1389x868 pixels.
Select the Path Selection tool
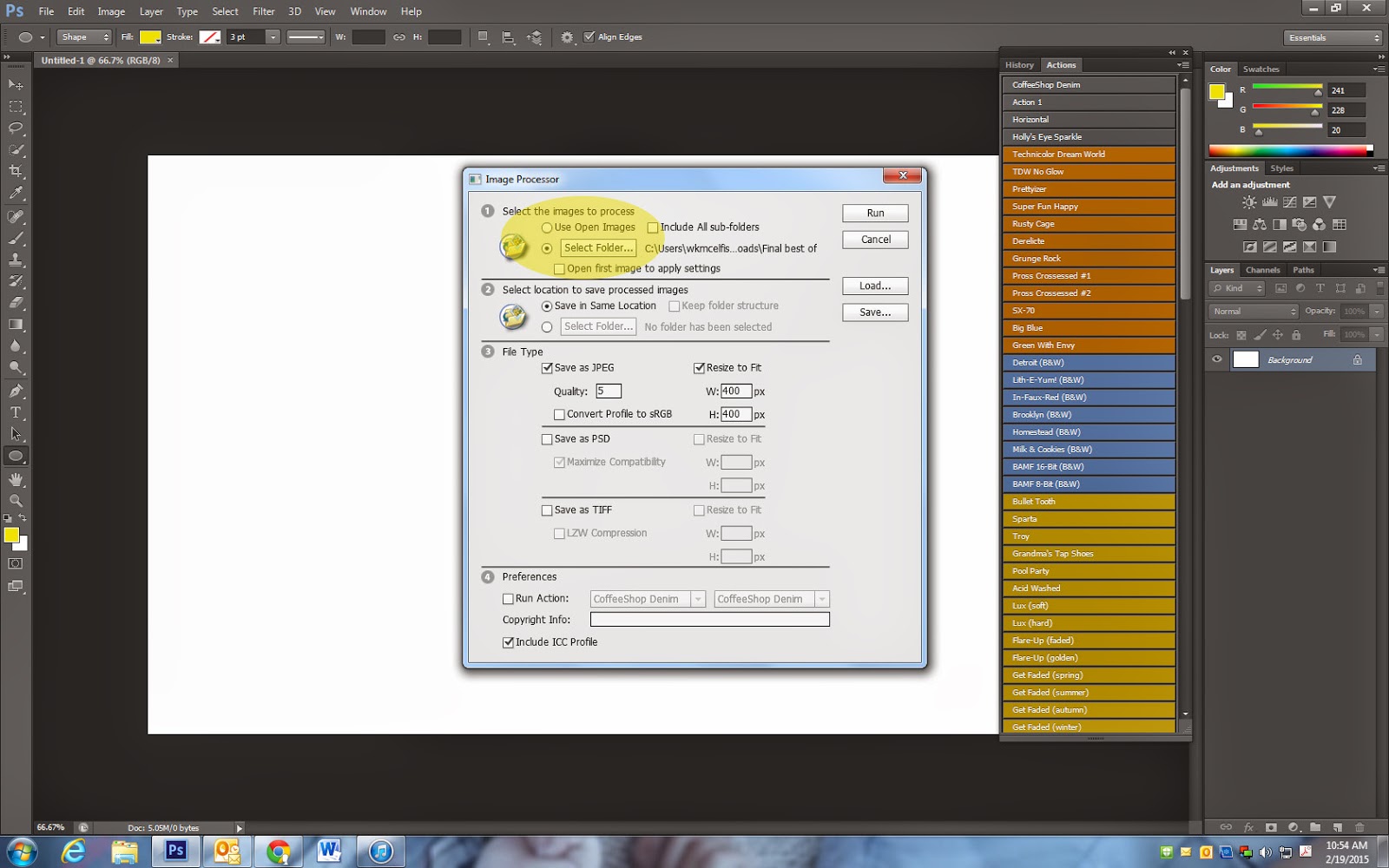click(x=16, y=434)
